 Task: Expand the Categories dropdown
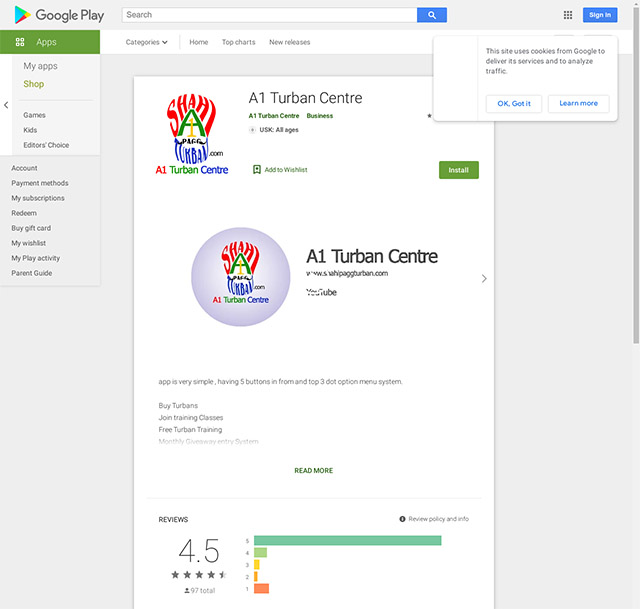coord(147,42)
